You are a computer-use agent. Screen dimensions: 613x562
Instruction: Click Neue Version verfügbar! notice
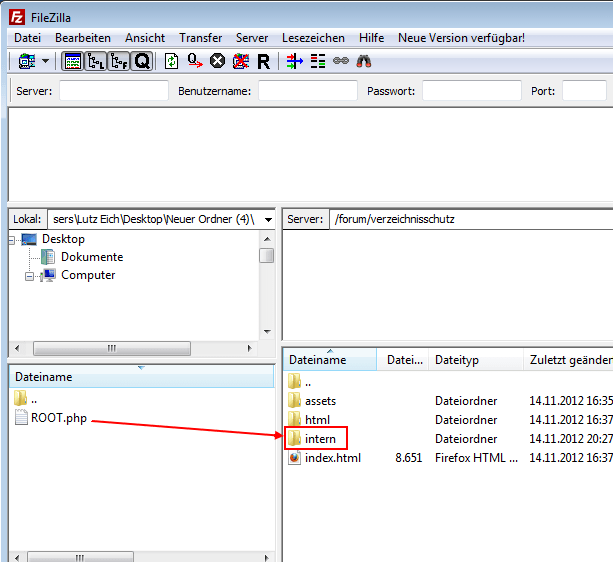[461, 38]
